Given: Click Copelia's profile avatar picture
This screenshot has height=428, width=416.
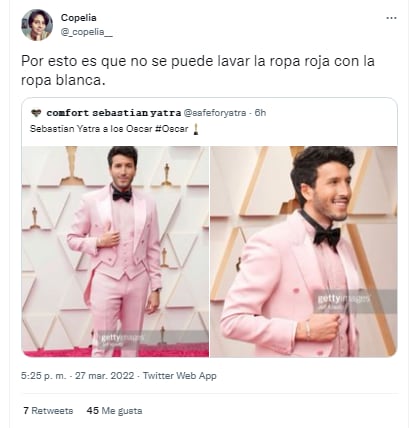Looking at the screenshot, I should tap(37, 25).
